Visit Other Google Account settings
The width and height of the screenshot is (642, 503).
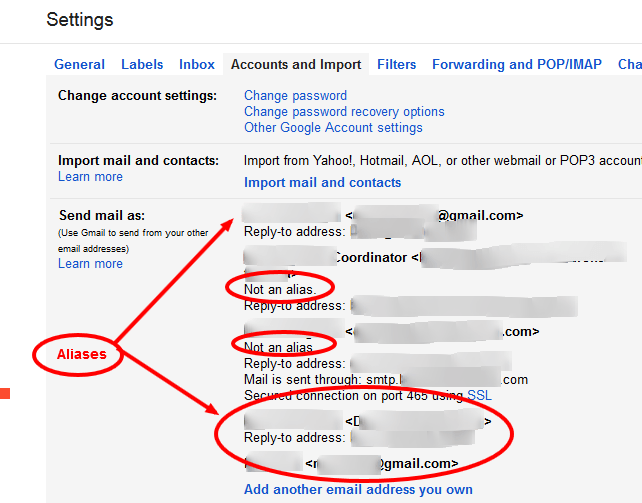point(333,128)
